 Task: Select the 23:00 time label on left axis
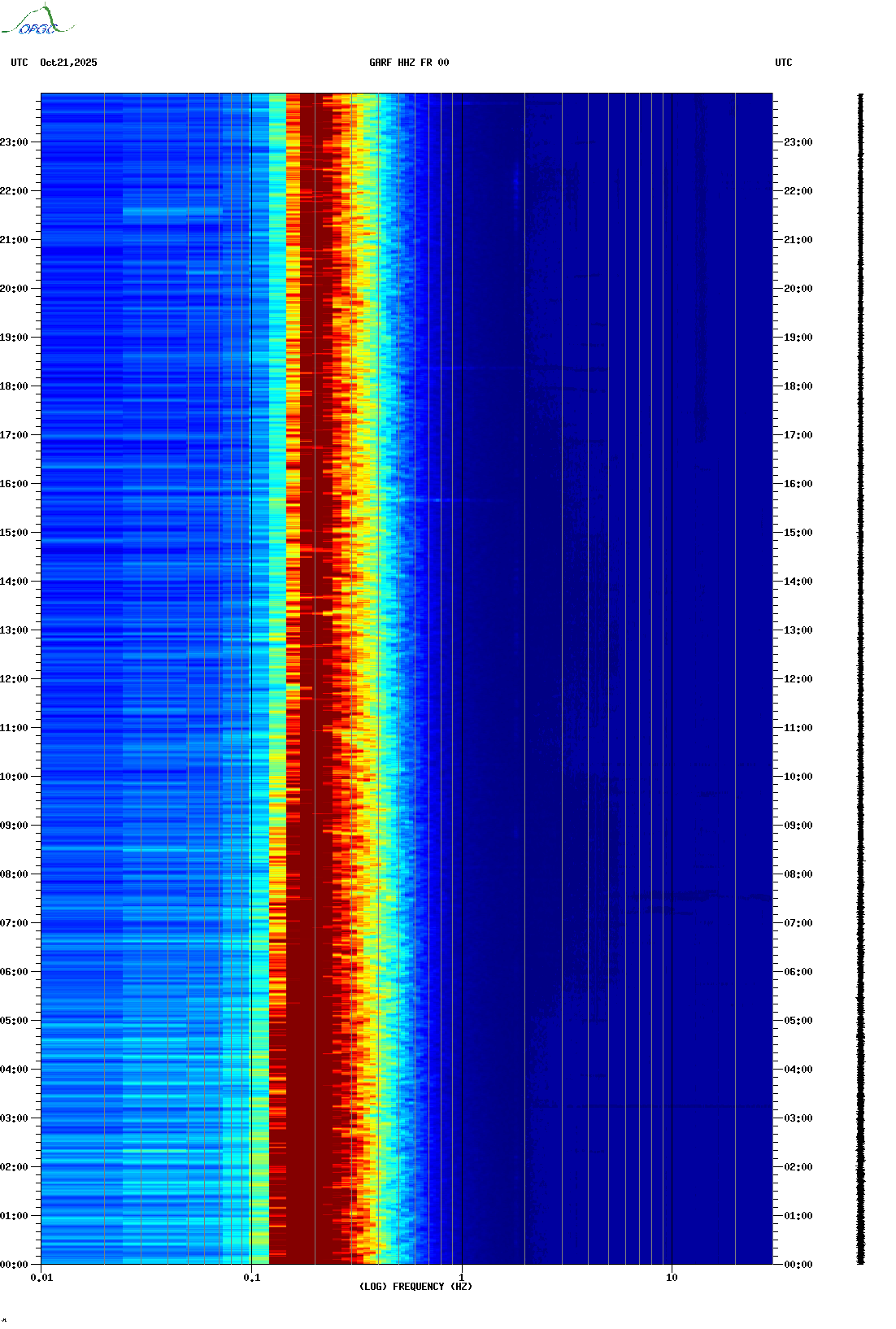pos(14,142)
